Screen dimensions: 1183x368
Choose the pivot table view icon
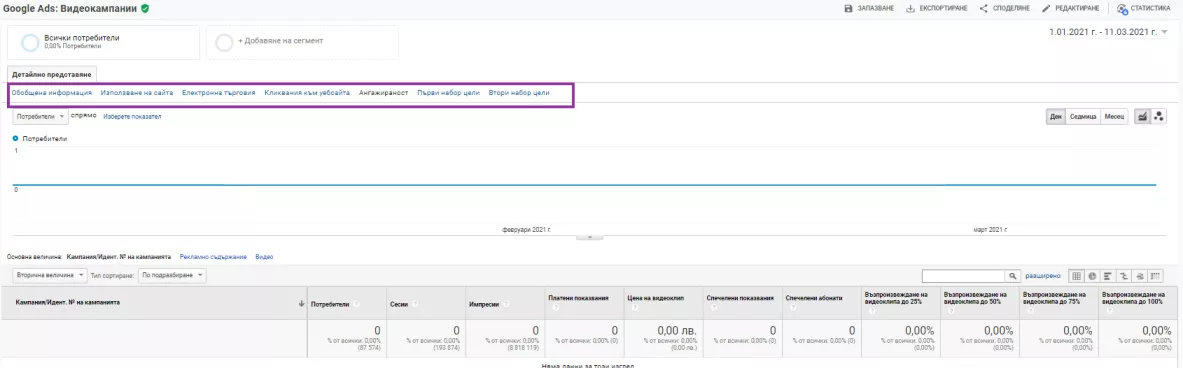coord(1155,276)
